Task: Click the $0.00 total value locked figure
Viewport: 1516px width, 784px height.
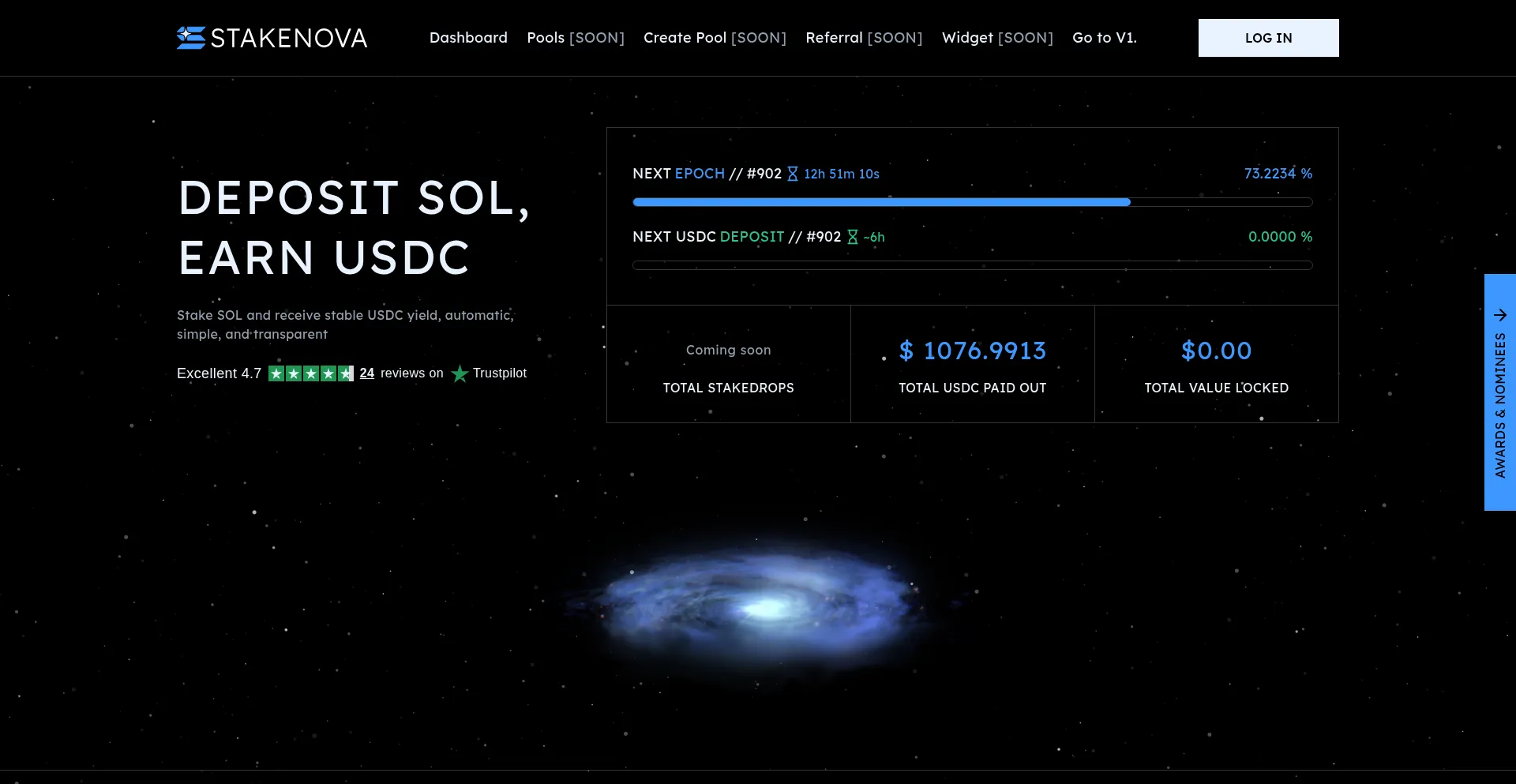Action: 1217,351
